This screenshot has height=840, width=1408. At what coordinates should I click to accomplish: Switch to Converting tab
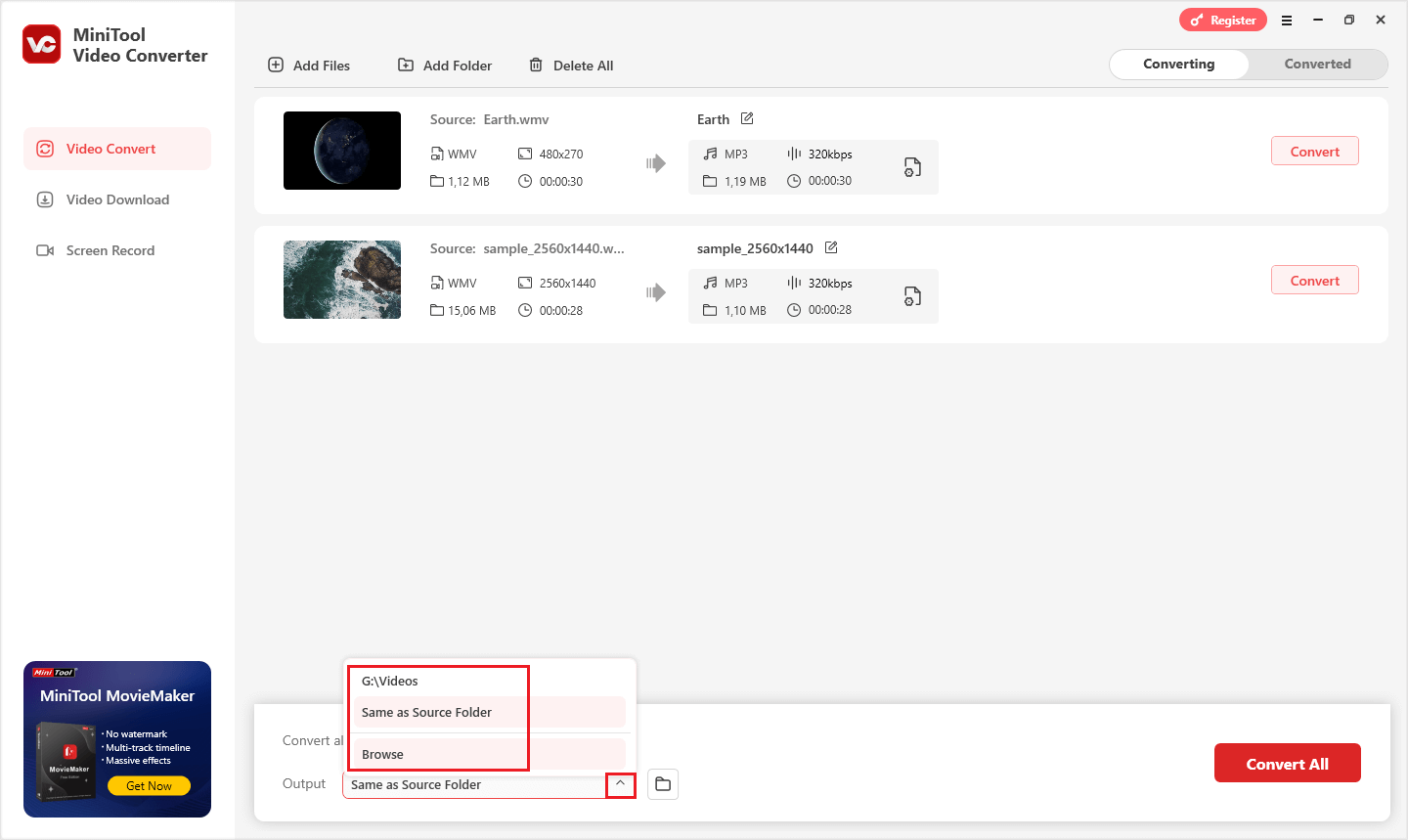point(1179,64)
